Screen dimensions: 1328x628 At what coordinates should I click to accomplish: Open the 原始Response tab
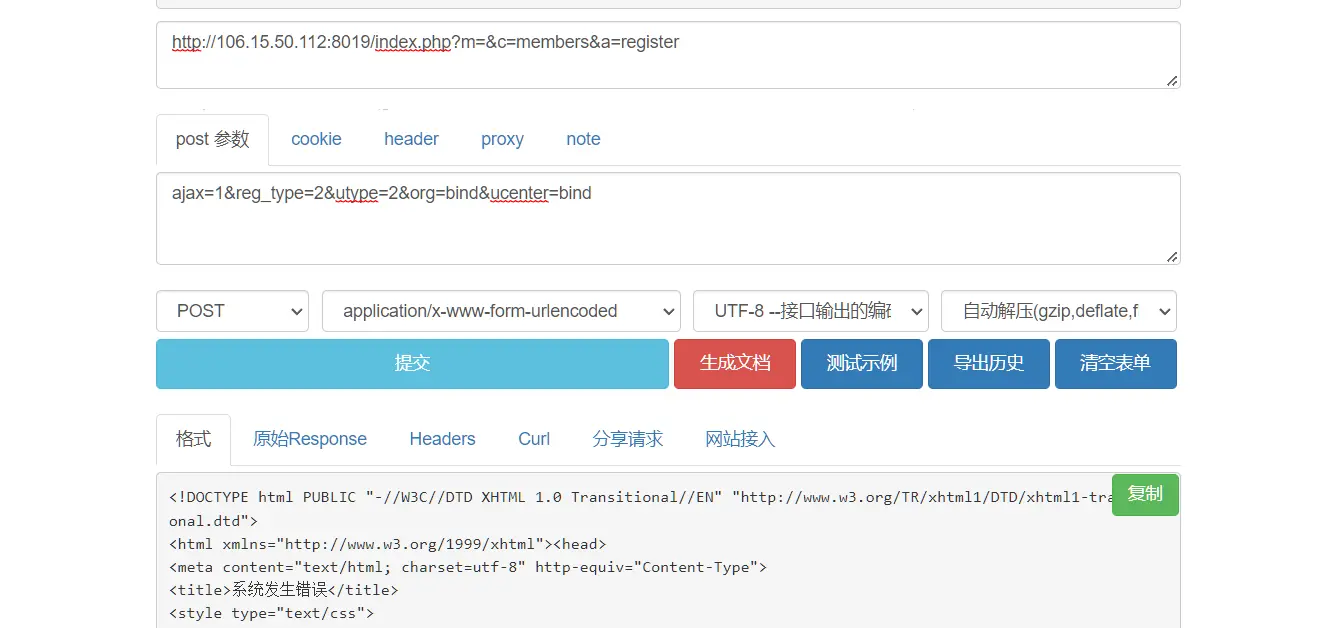click(x=310, y=439)
